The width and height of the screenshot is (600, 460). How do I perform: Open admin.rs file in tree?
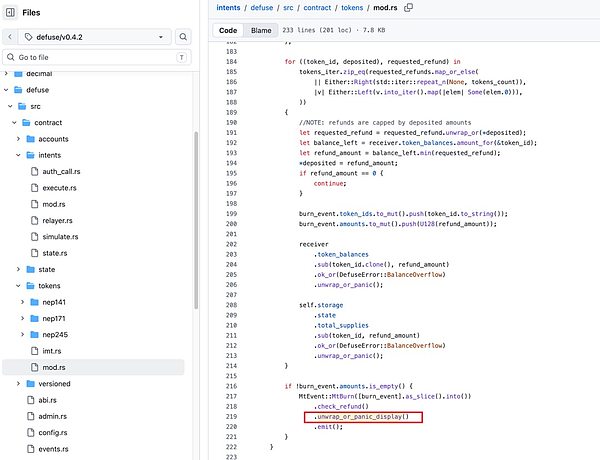(52, 416)
